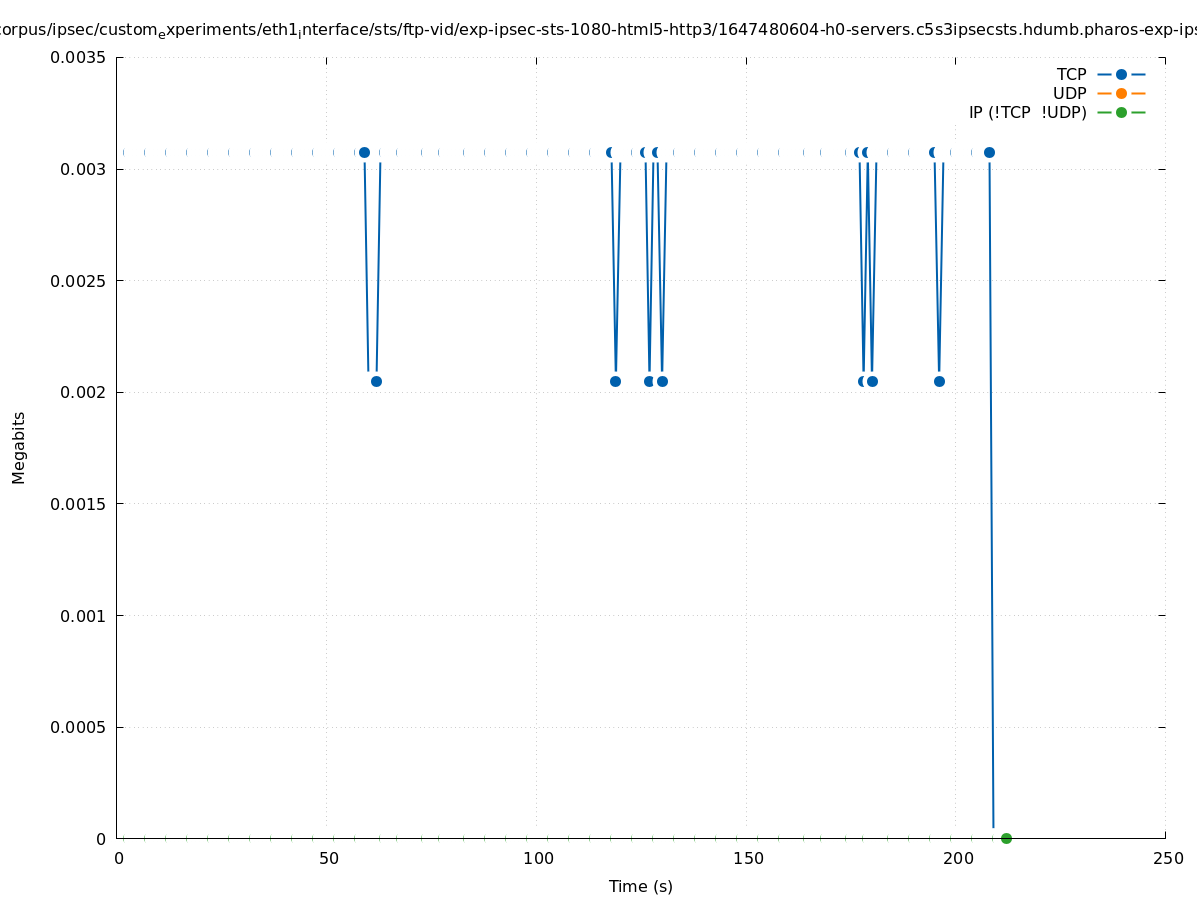Image resolution: width=1197 pixels, height=900 pixels.
Task: Click the blue TCP legend marker
Action: (x=1121, y=75)
